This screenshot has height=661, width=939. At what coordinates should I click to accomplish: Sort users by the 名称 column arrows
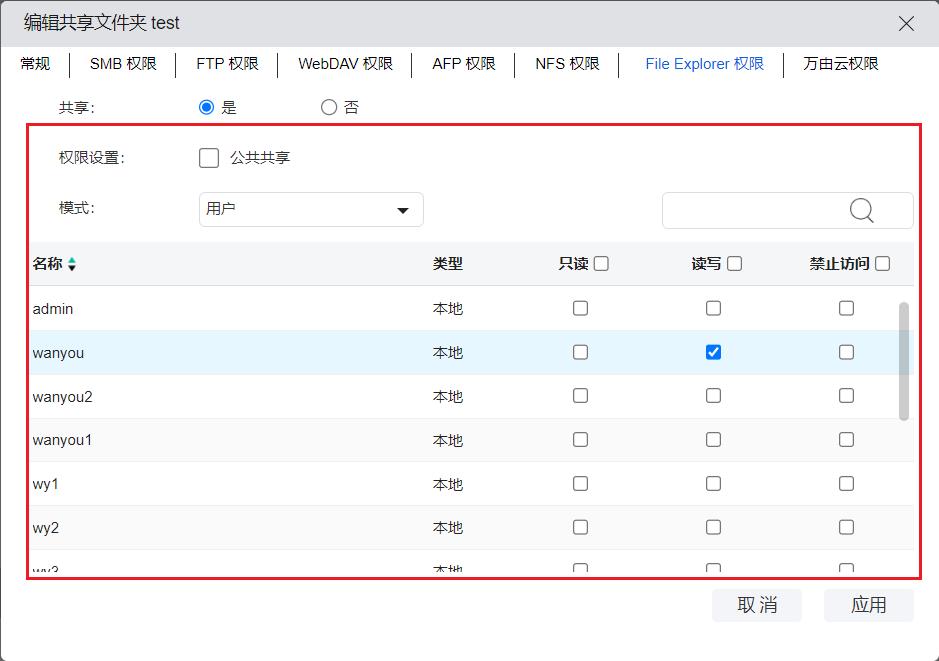72,265
